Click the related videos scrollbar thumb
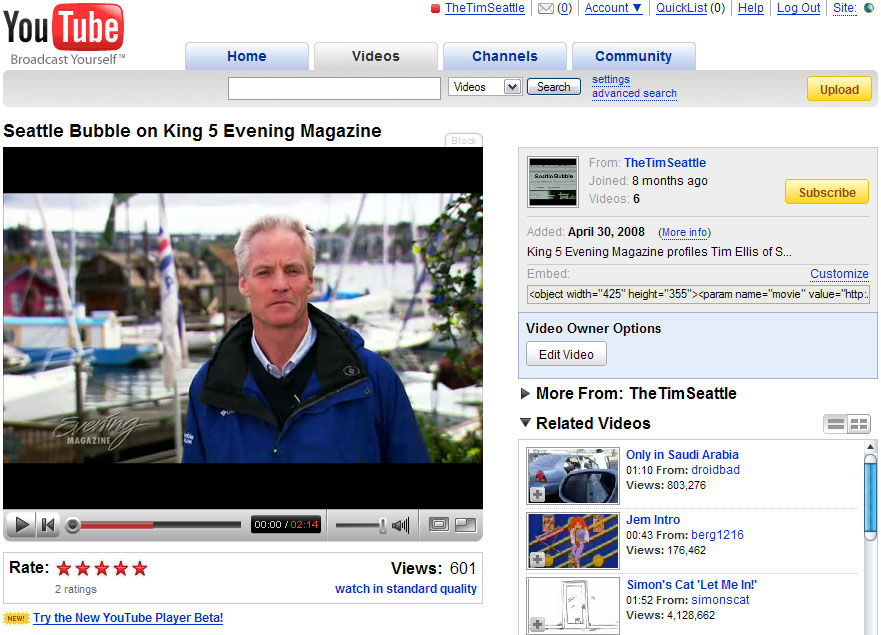This screenshot has width=881, height=635. coord(870,497)
